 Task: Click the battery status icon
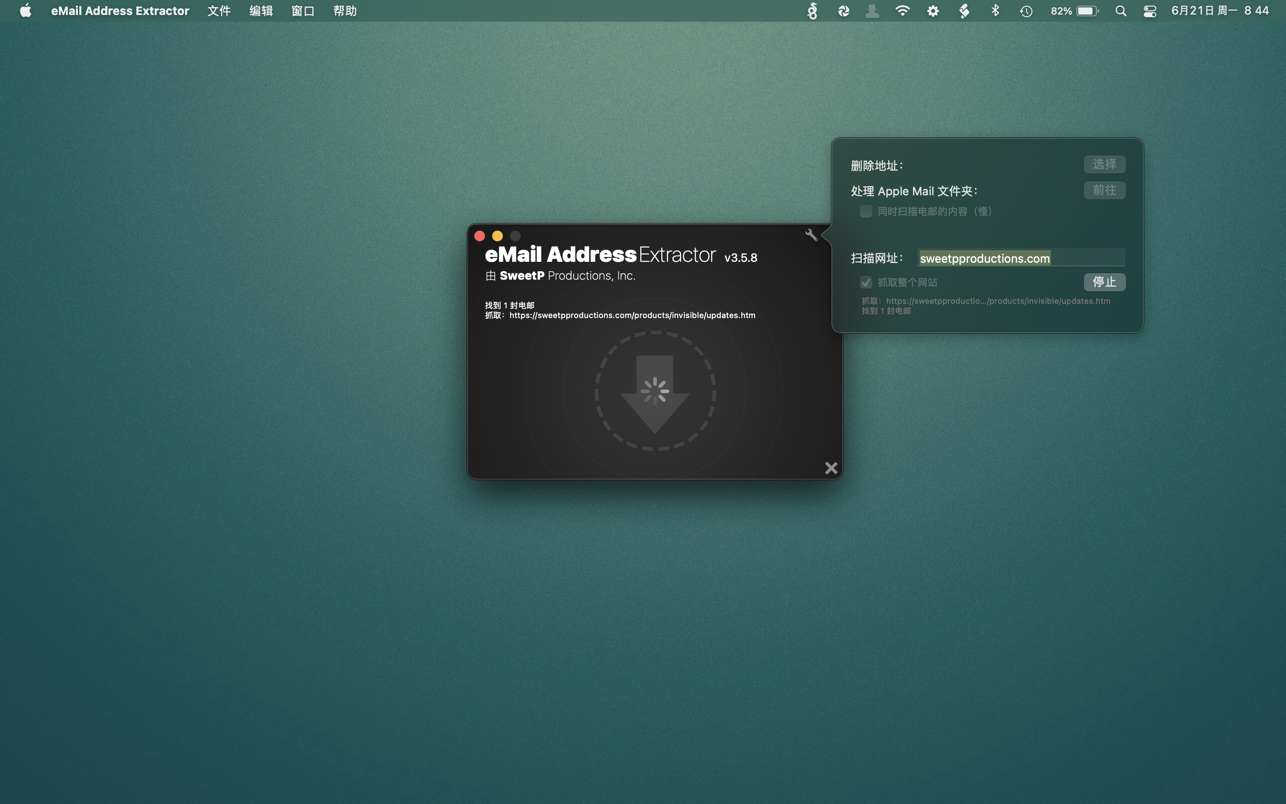(1087, 11)
